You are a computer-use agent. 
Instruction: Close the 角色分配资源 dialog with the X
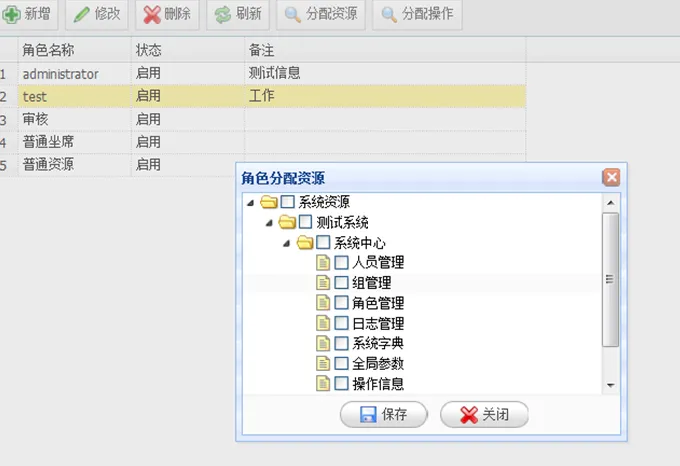pos(611,177)
